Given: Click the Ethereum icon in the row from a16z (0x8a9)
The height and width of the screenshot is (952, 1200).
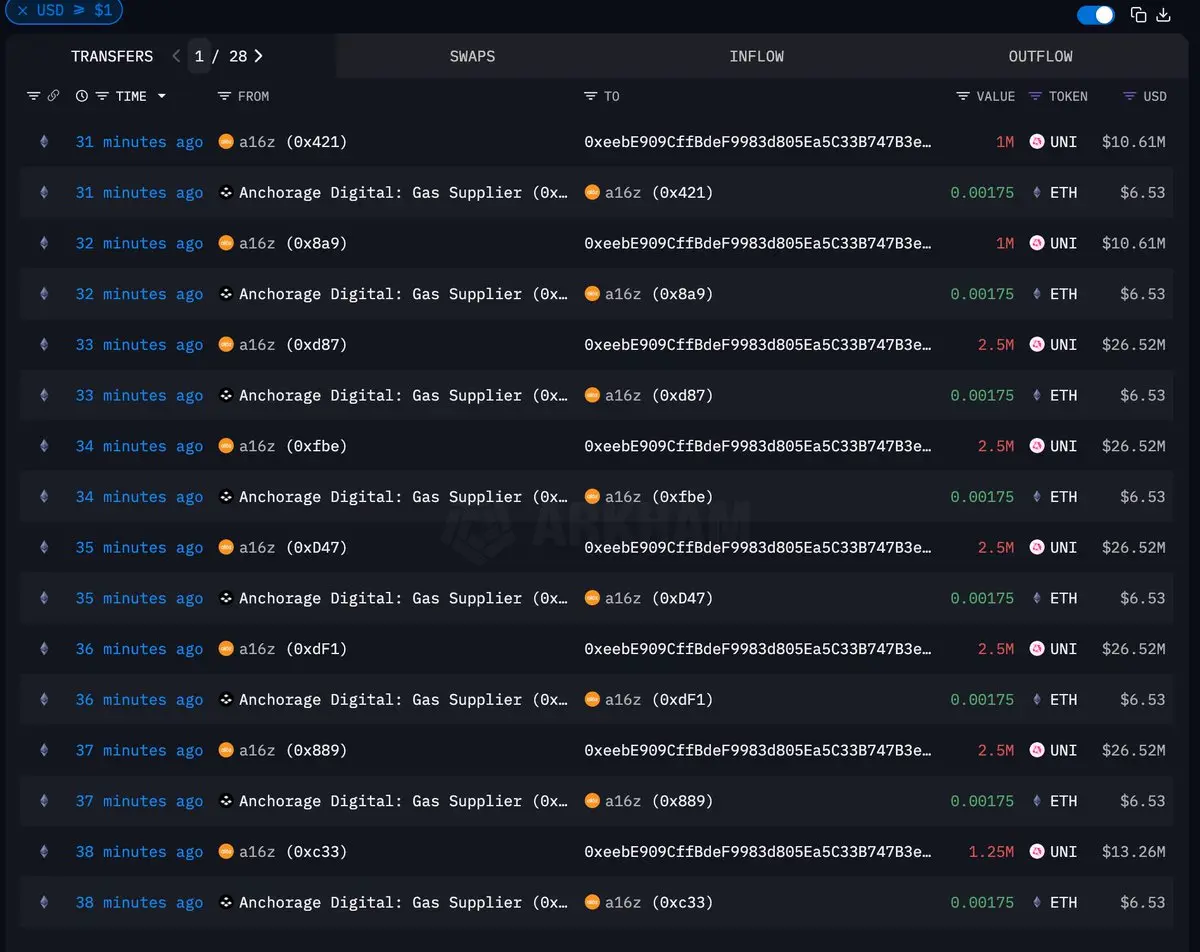Looking at the screenshot, I should tap(43, 243).
